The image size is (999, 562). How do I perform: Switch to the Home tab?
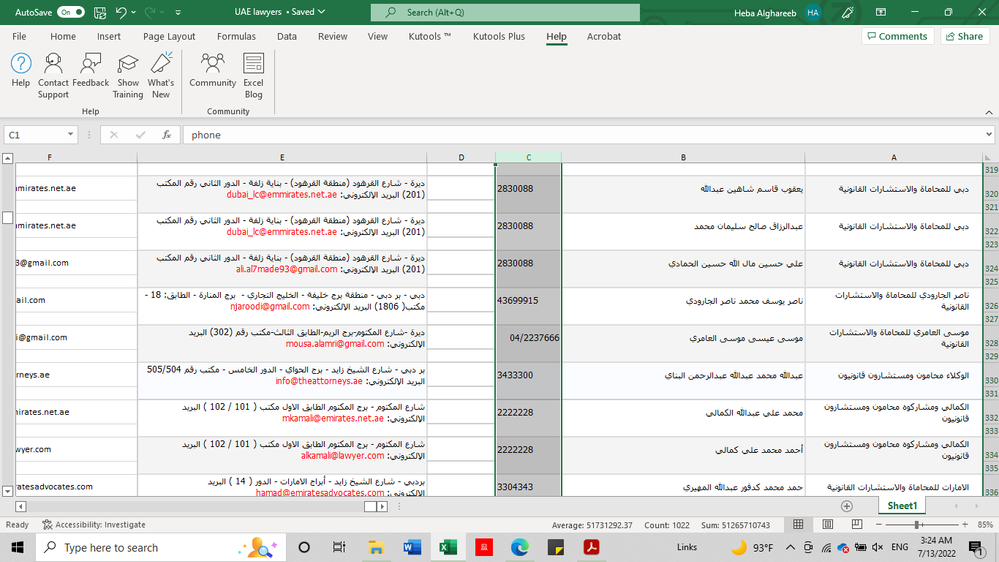click(x=63, y=36)
